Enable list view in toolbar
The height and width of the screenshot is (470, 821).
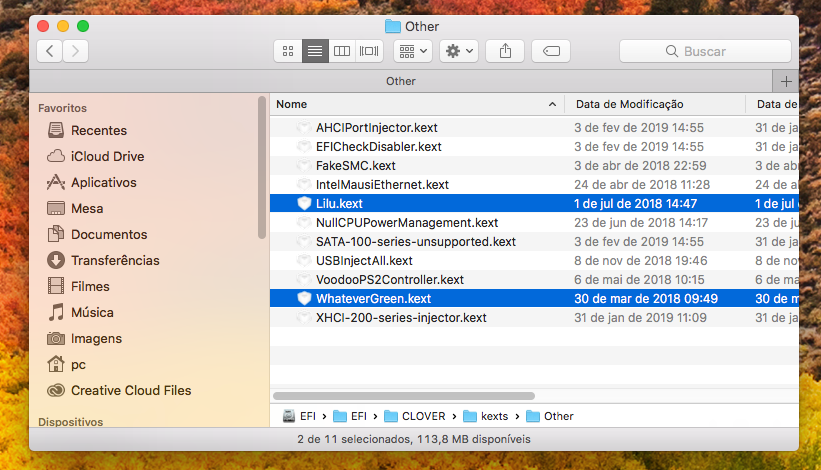click(x=316, y=51)
